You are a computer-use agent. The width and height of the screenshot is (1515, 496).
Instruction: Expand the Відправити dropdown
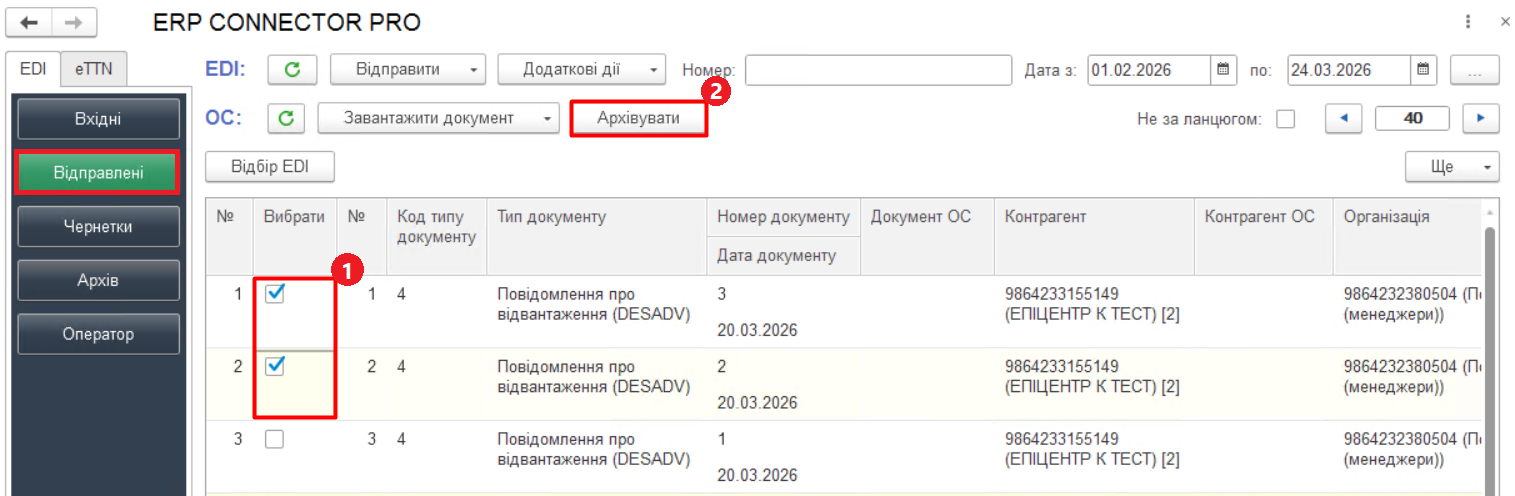pyautogui.click(x=407, y=70)
